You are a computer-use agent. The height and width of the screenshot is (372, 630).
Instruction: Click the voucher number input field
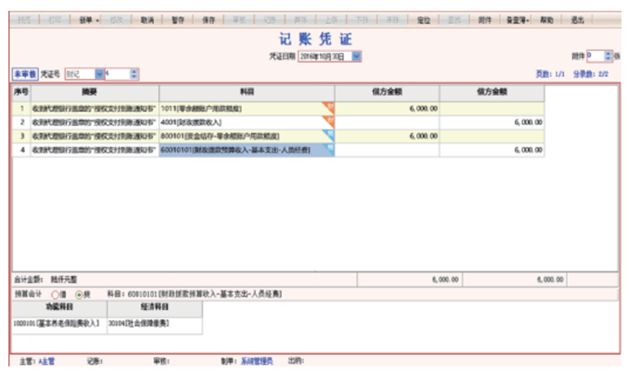coord(117,74)
